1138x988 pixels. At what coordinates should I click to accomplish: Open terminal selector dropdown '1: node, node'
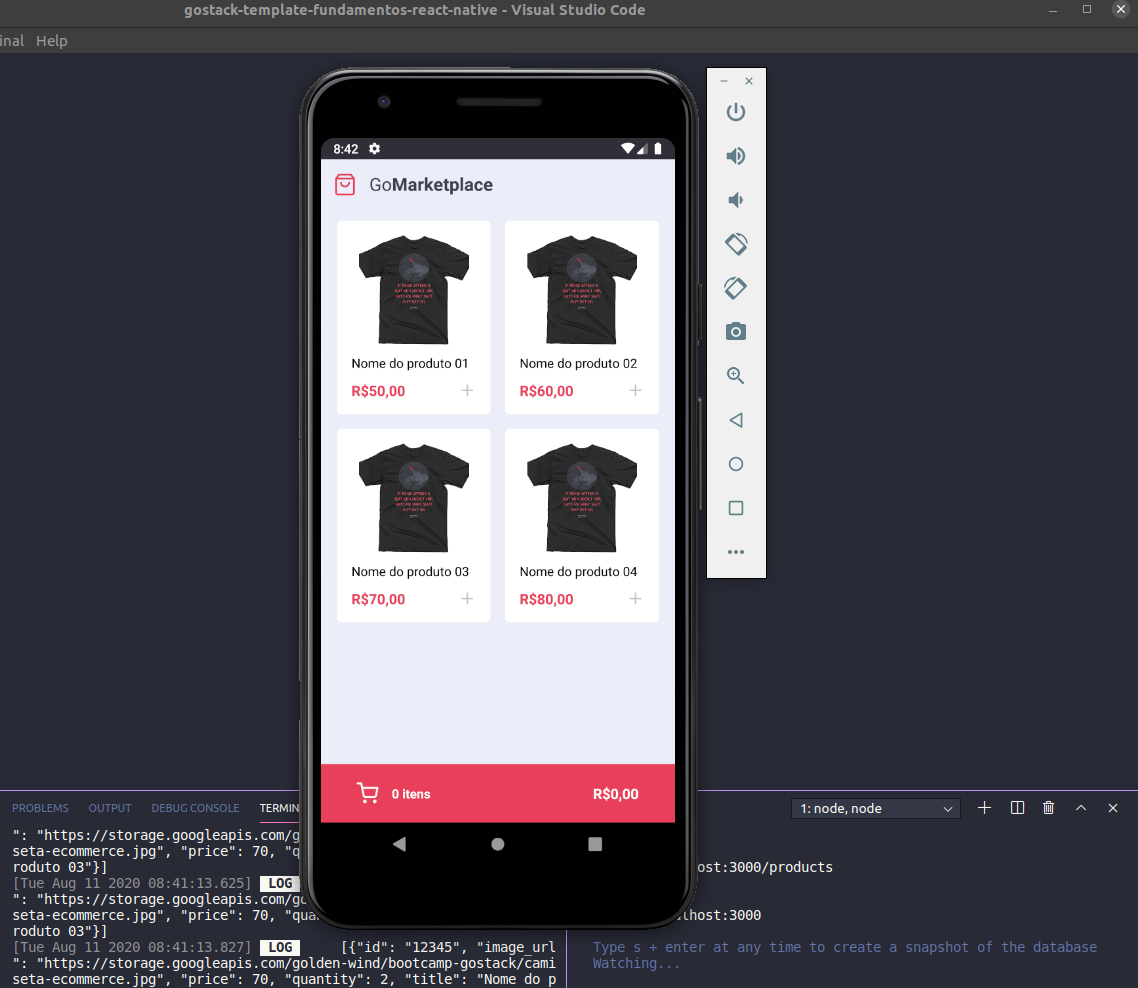(875, 809)
